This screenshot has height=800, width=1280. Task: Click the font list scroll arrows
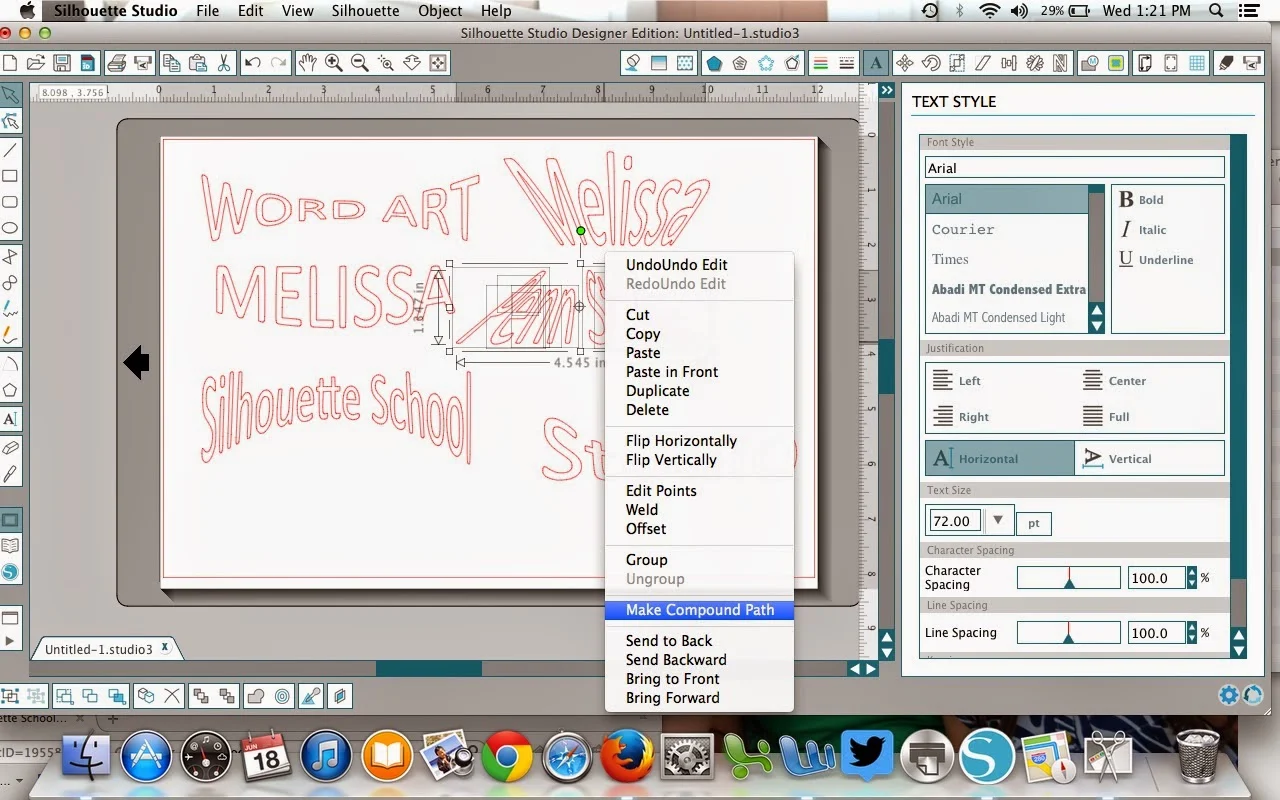(1097, 318)
